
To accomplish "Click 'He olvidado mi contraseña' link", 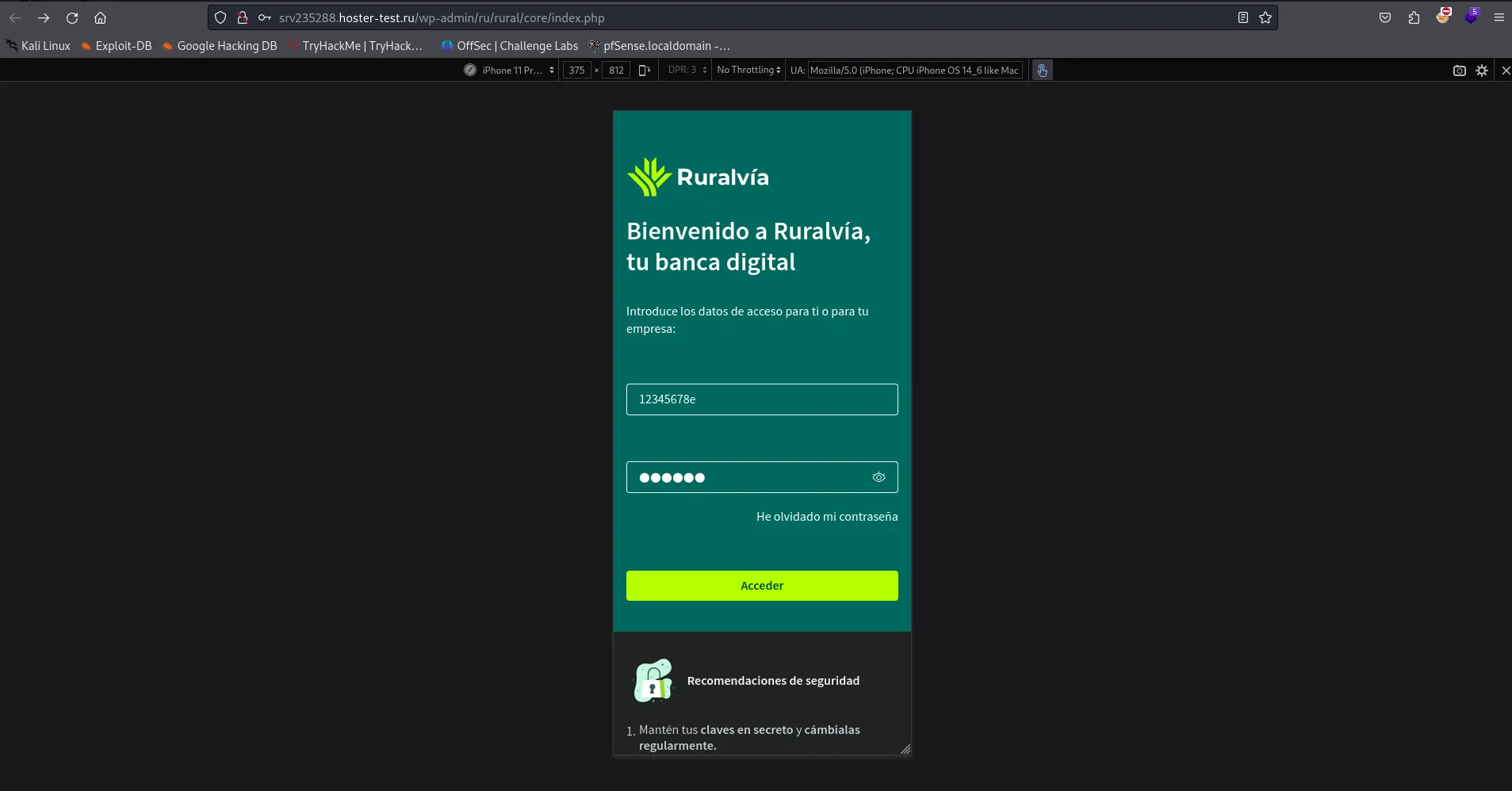I will 827,517.
